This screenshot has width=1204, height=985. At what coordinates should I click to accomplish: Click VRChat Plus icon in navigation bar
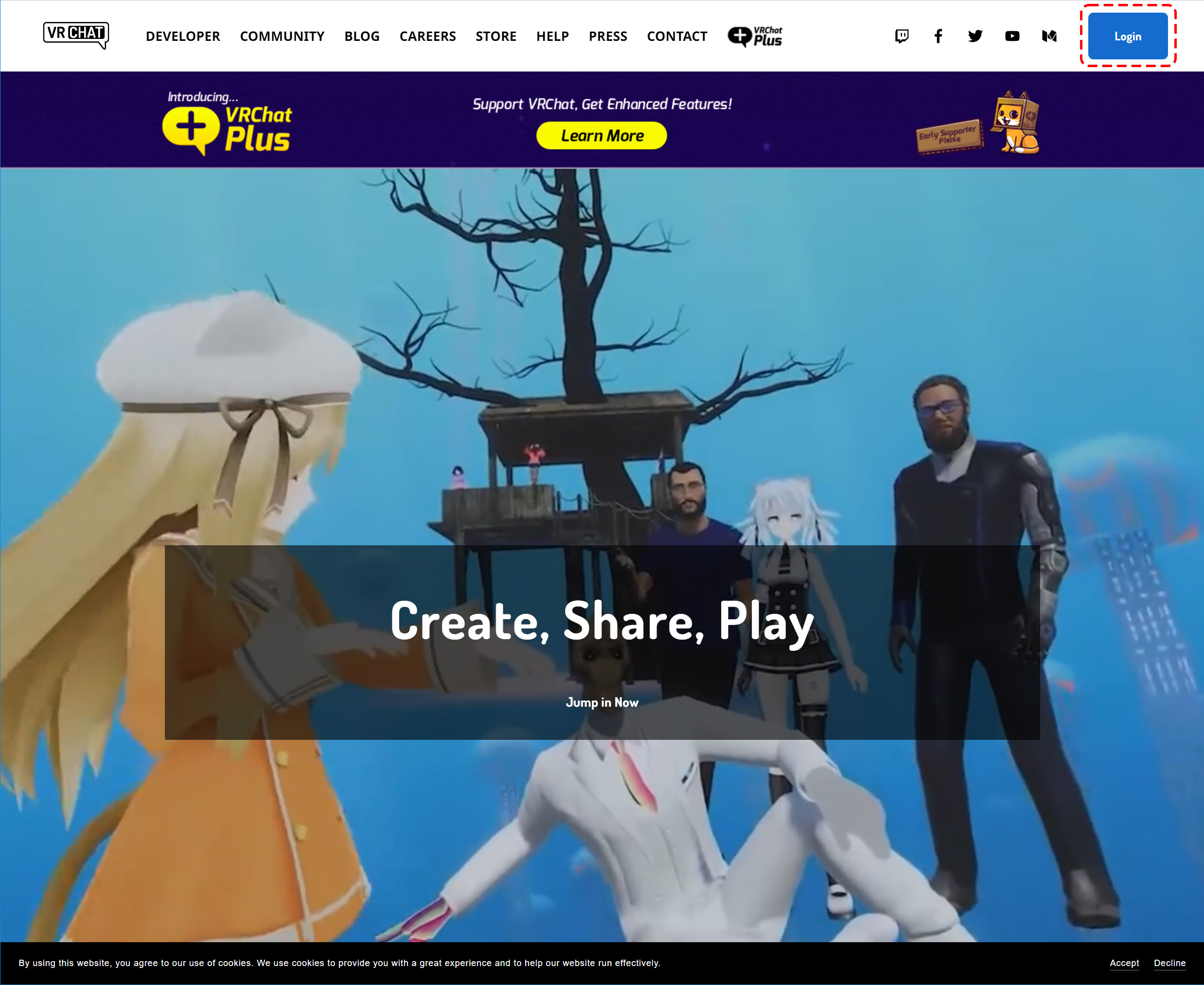tap(755, 36)
